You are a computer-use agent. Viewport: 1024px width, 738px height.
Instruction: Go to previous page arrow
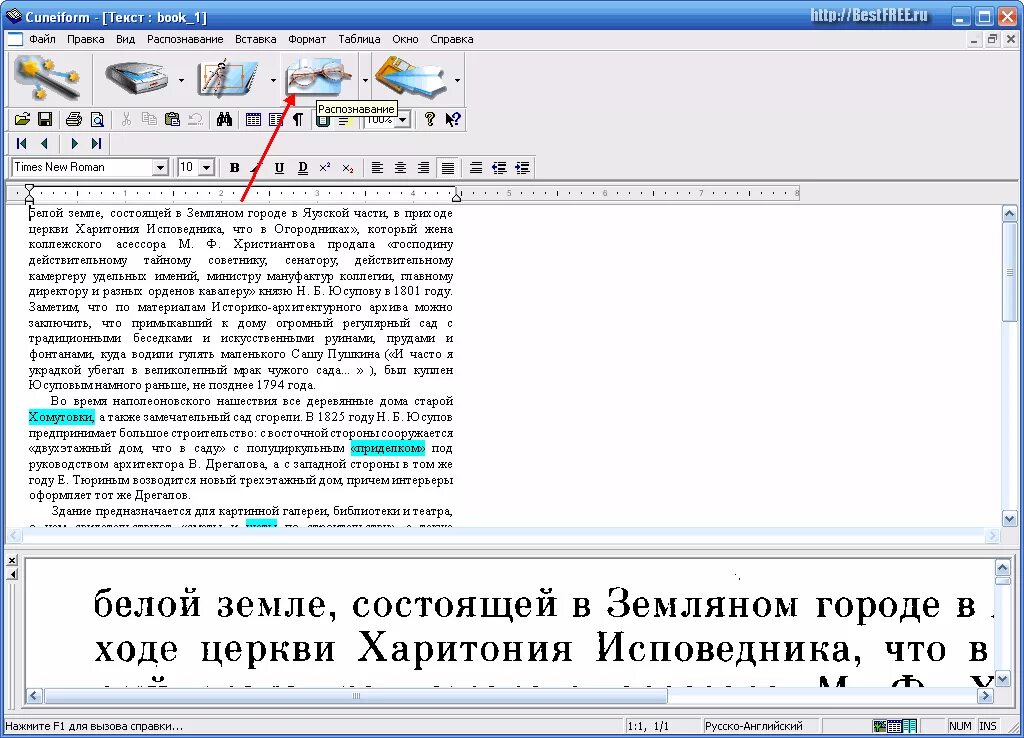click(x=44, y=144)
